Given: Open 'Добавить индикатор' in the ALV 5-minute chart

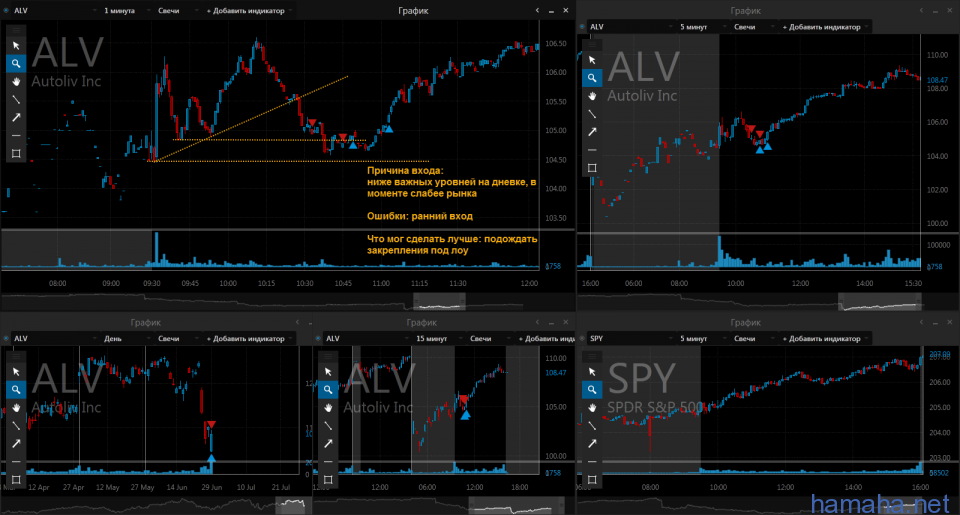Looking at the screenshot, I should pyautogui.click(x=825, y=27).
